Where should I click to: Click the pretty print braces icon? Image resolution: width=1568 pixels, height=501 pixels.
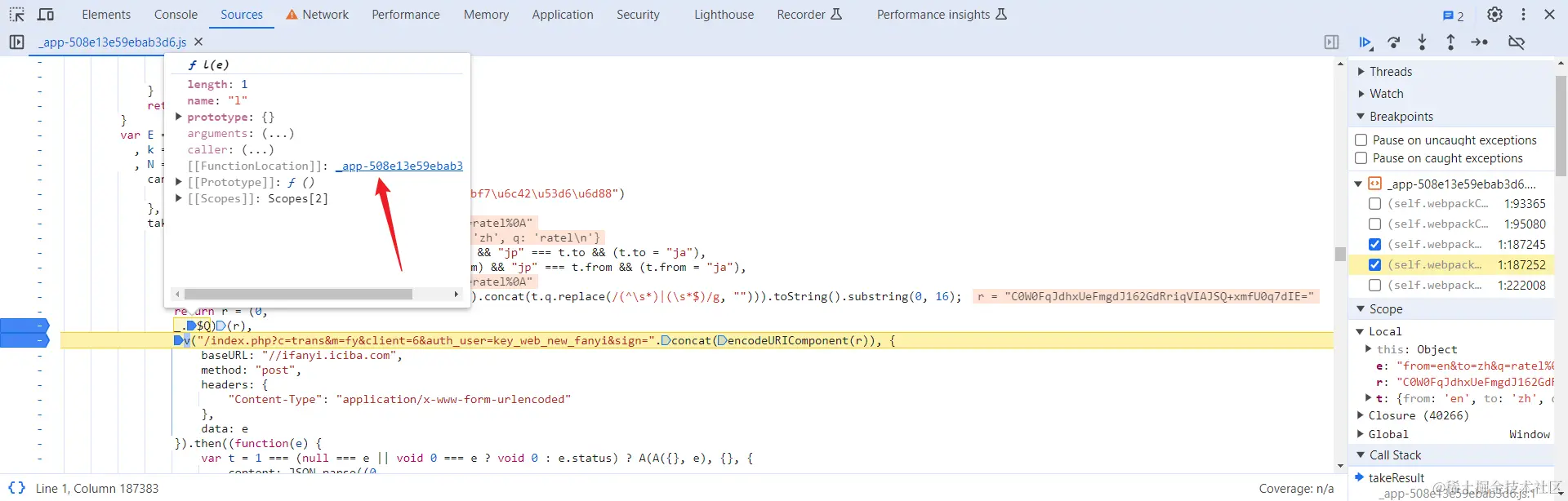click(x=16, y=488)
